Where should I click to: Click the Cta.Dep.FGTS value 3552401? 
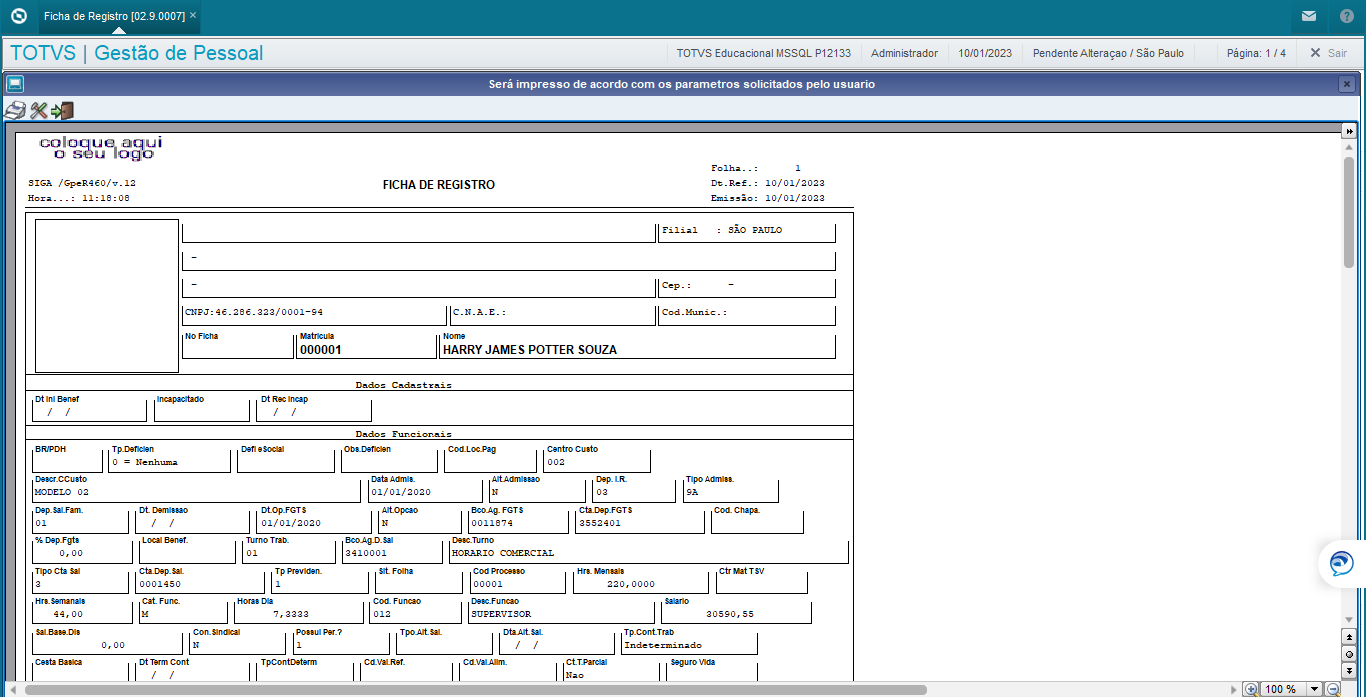[x=600, y=522]
